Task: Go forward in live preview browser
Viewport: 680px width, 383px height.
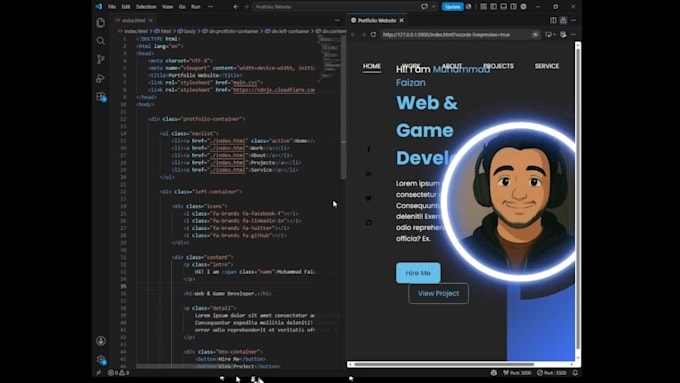Action: coord(363,35)
